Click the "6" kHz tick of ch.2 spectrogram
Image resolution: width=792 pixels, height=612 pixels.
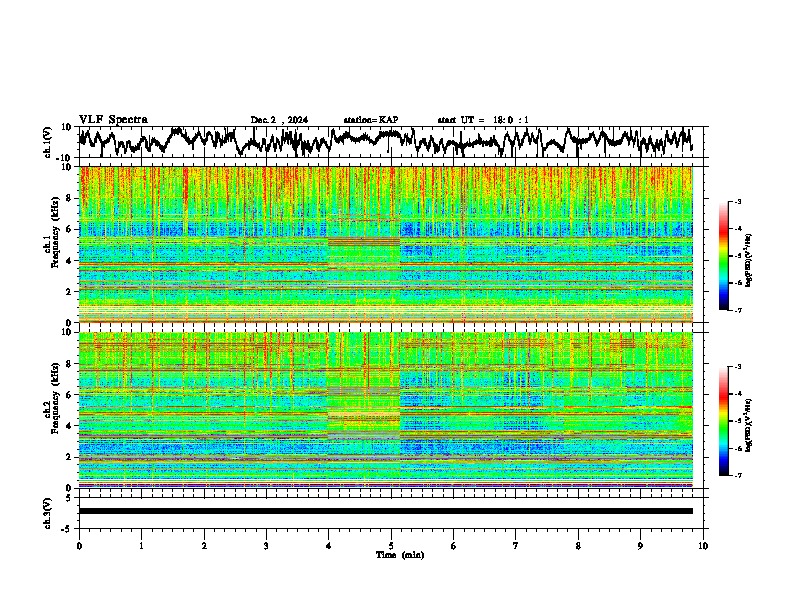pyautogui.click(x=71, y=395)
